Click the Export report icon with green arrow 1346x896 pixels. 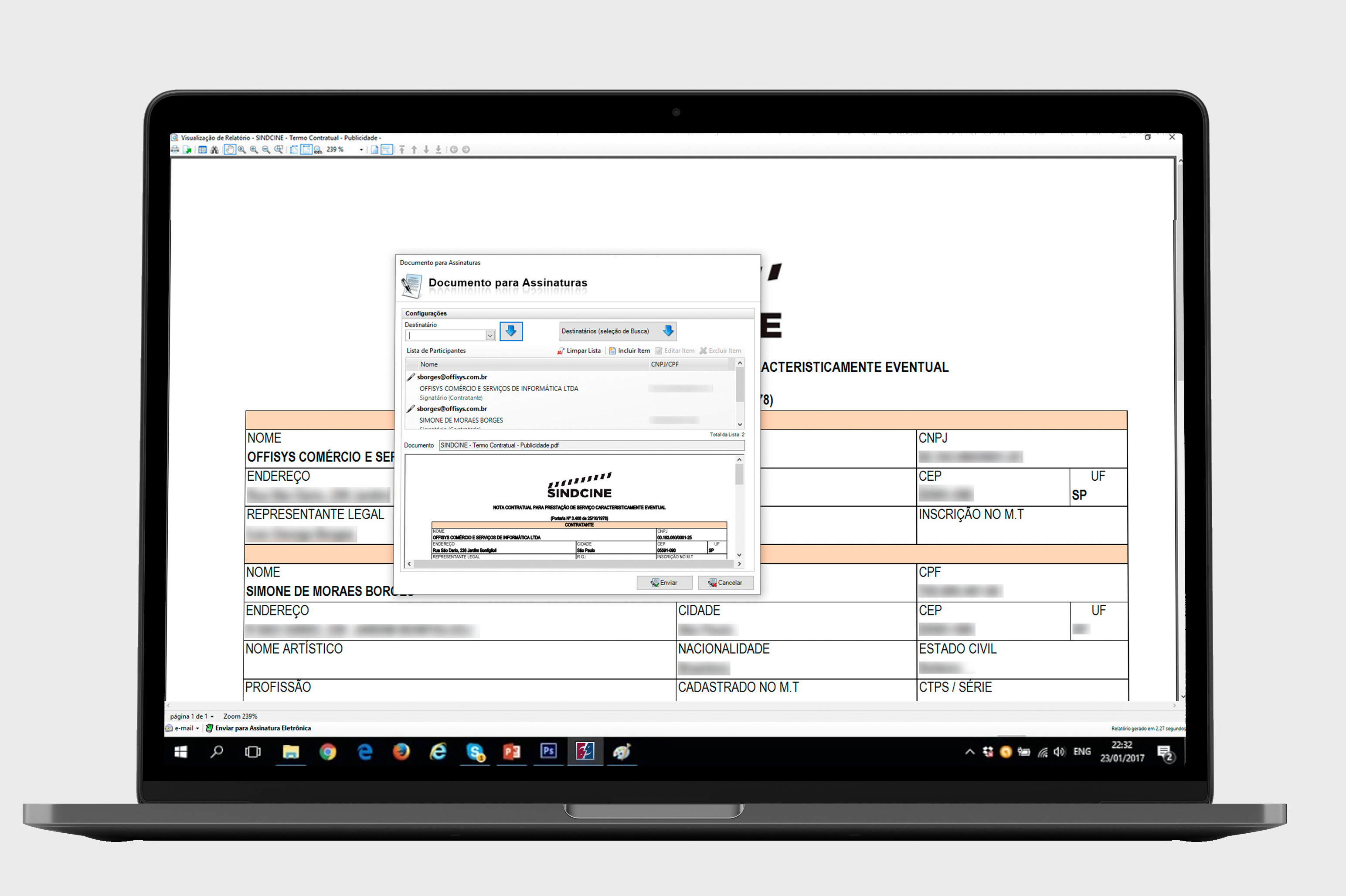pos(187,150)
